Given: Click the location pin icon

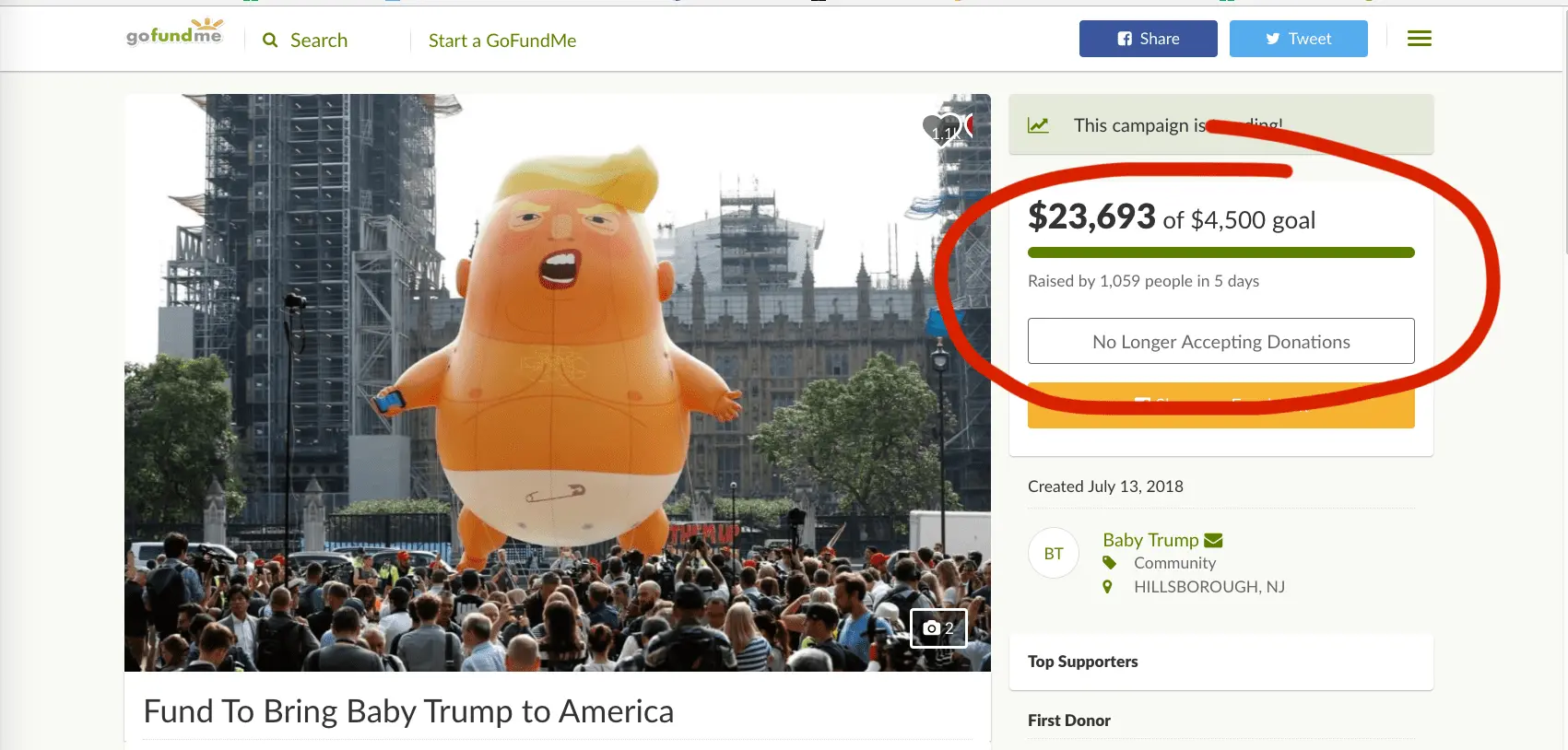Looking at the screenshot, I should (1108, 587).
